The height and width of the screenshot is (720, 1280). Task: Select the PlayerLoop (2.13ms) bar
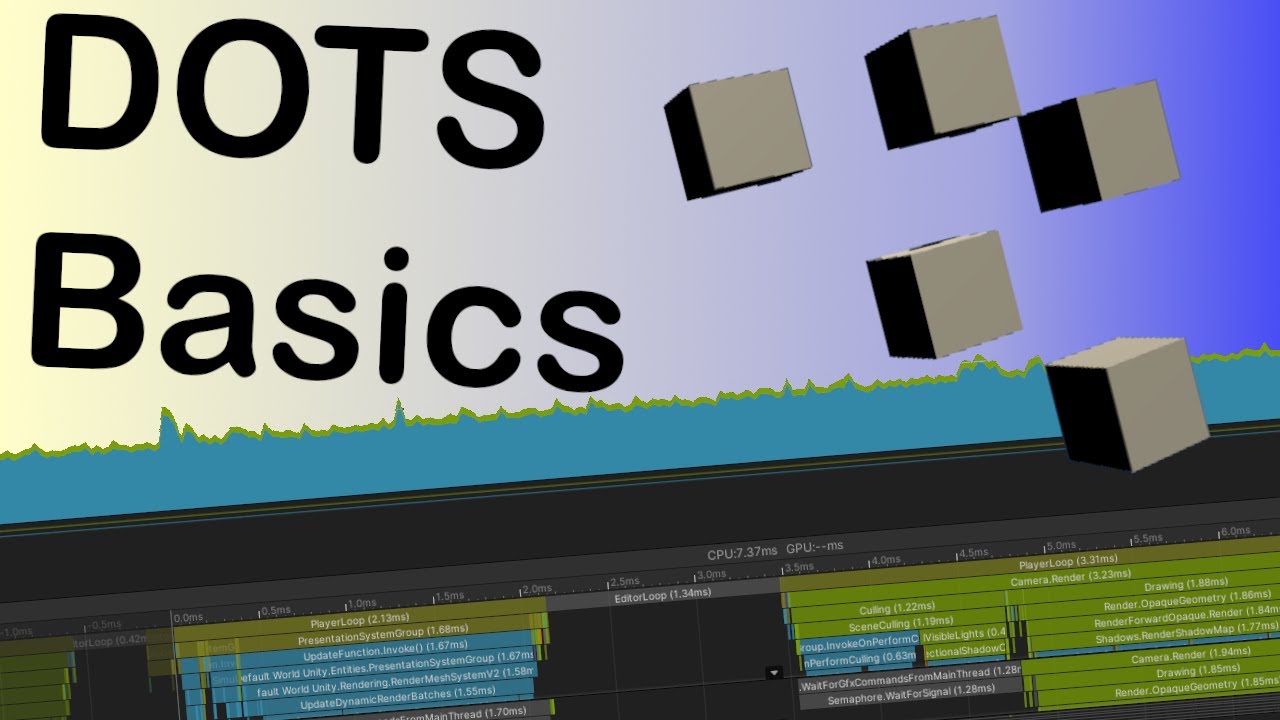click(x=361, y=622)
